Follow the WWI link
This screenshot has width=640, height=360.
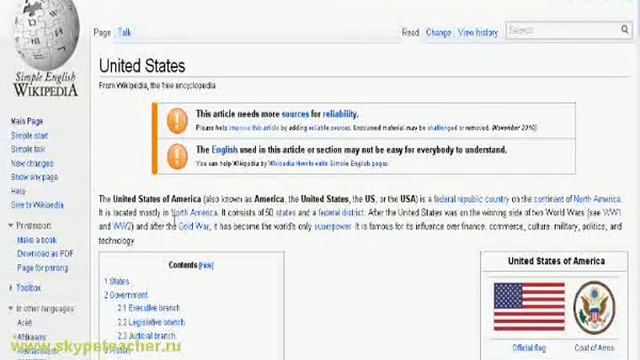(x=611, y=213)
